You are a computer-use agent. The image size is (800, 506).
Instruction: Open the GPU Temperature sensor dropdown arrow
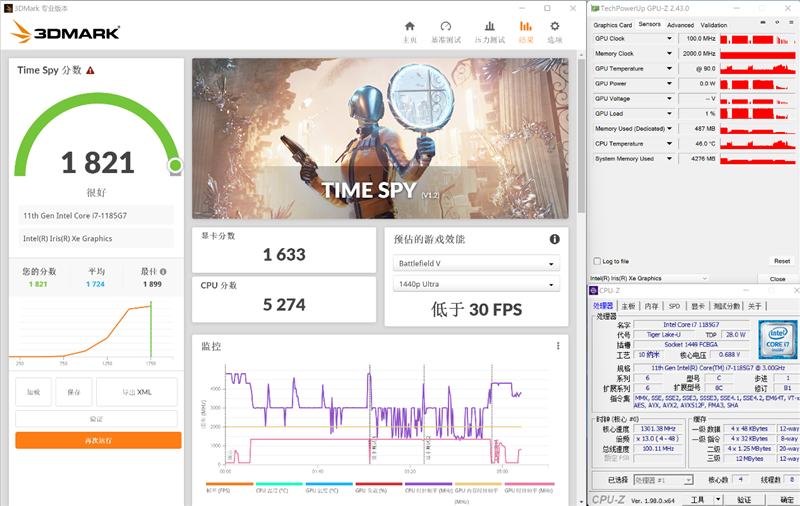pos(669,69)
